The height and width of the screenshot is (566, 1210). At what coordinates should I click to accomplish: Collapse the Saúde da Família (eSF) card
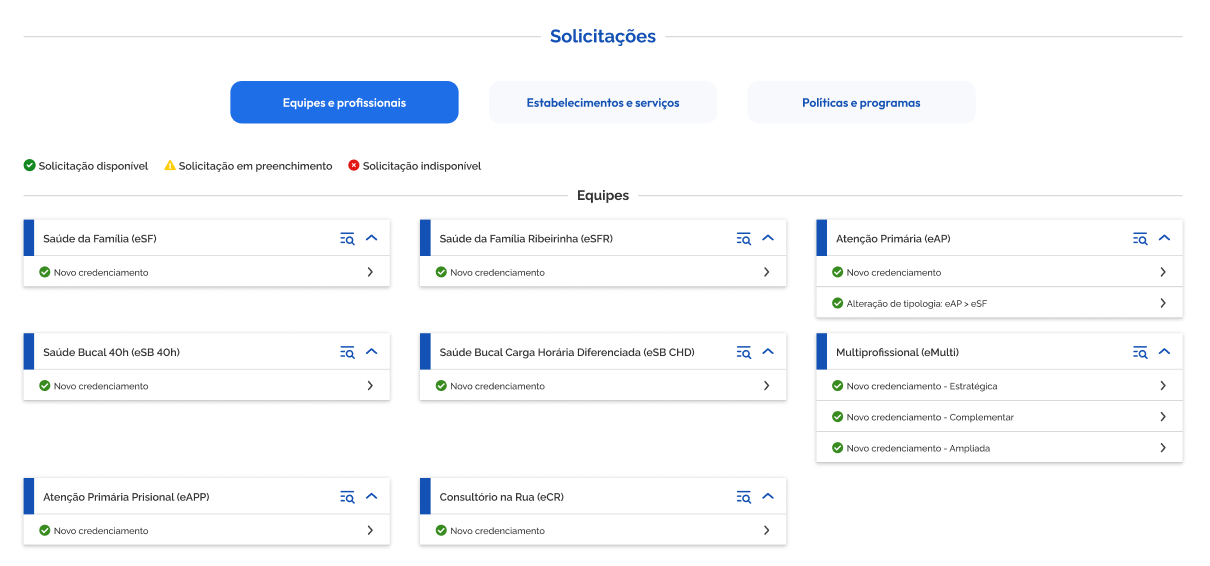371,239
